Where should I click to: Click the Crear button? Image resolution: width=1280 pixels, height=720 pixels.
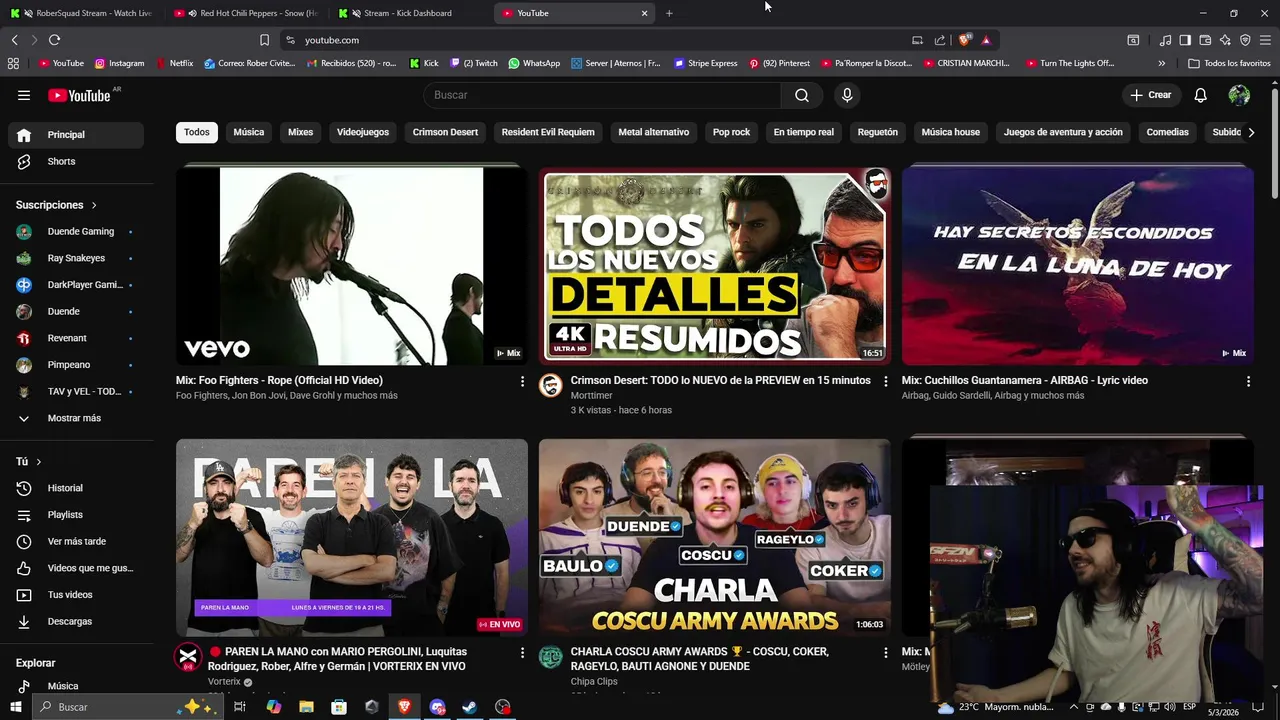tap(1151, 95)
